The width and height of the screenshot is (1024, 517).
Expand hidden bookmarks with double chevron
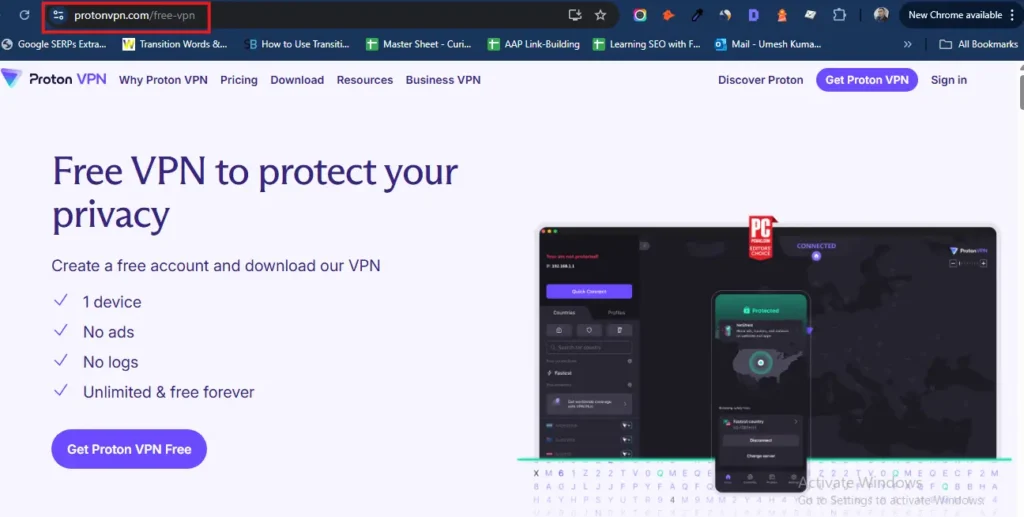907,44
